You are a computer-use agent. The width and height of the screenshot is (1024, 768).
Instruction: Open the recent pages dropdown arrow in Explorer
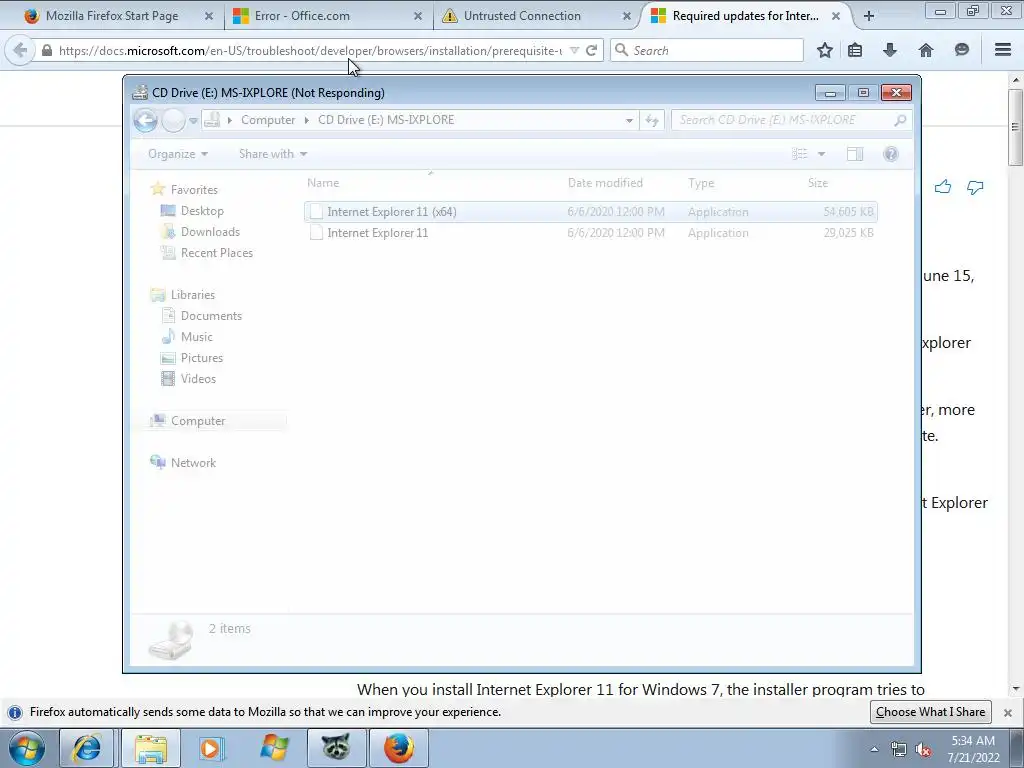(193, 121)
